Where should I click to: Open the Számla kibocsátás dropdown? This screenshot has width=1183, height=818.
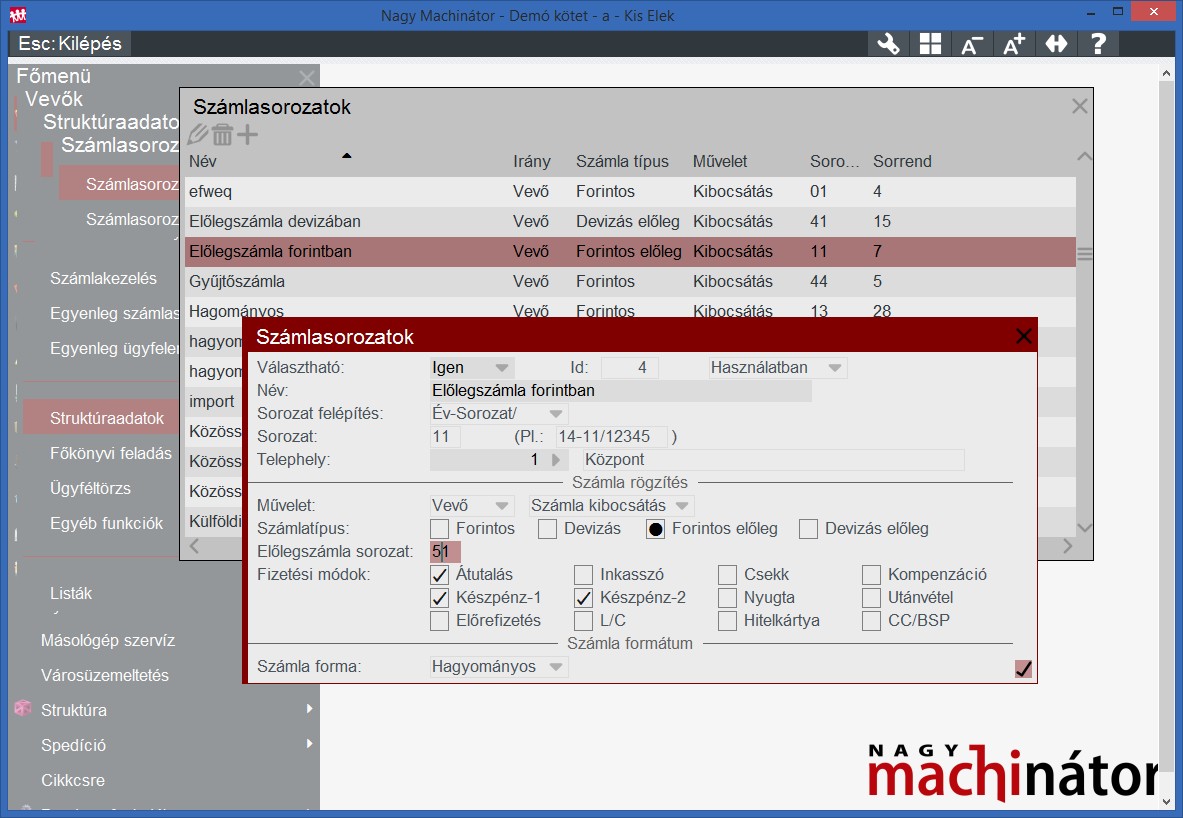point(611,506)
